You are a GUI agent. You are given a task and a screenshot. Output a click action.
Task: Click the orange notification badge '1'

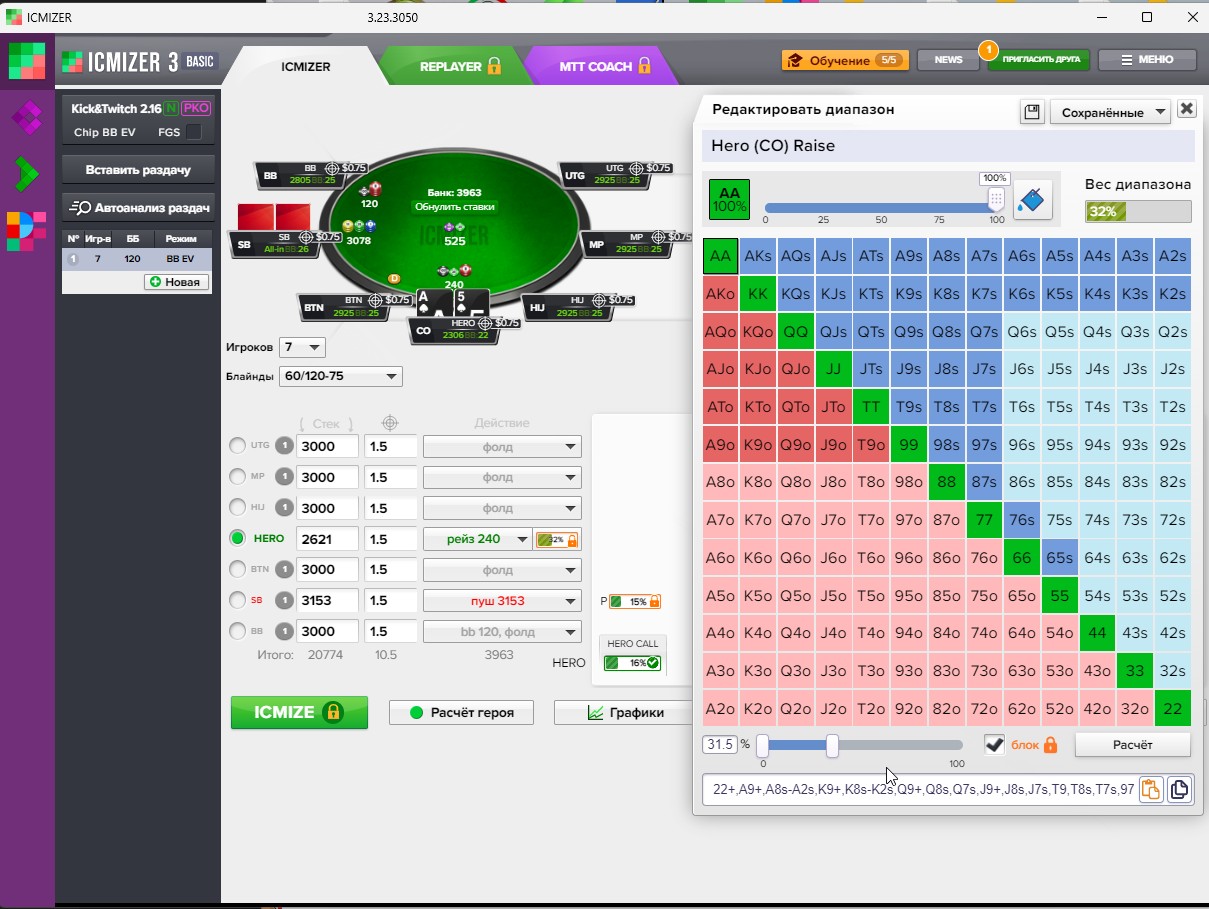tap(987, 49)
